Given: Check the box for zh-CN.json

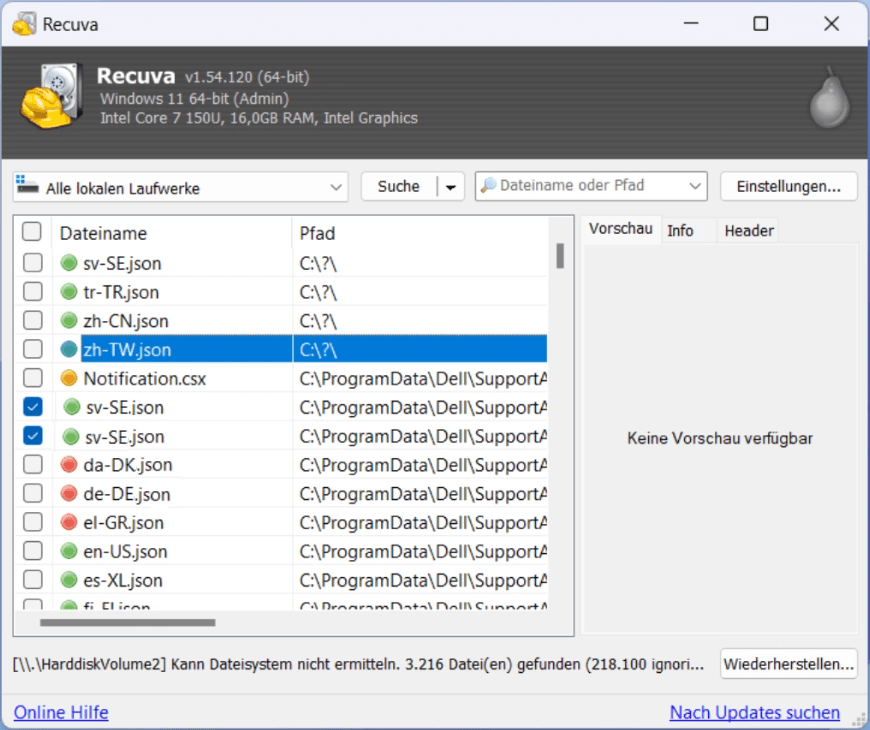Looking at the screenshot, I should (33, 320).
